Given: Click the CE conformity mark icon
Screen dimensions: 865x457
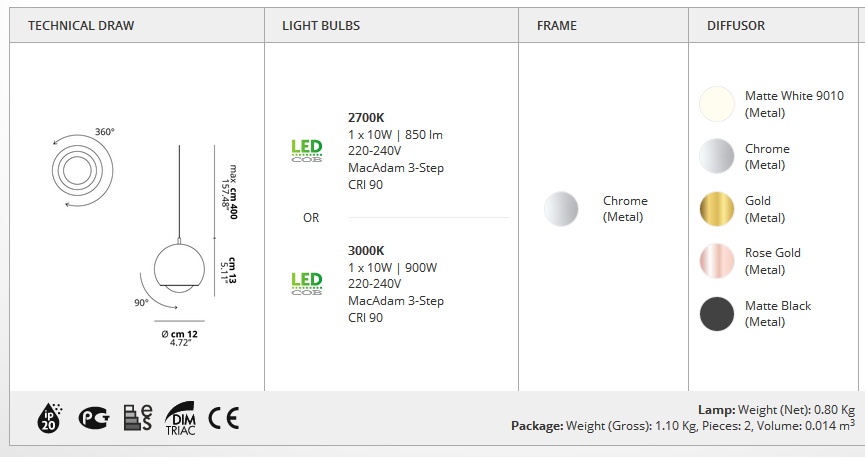Looking at the screenshot, I should 224,418.
